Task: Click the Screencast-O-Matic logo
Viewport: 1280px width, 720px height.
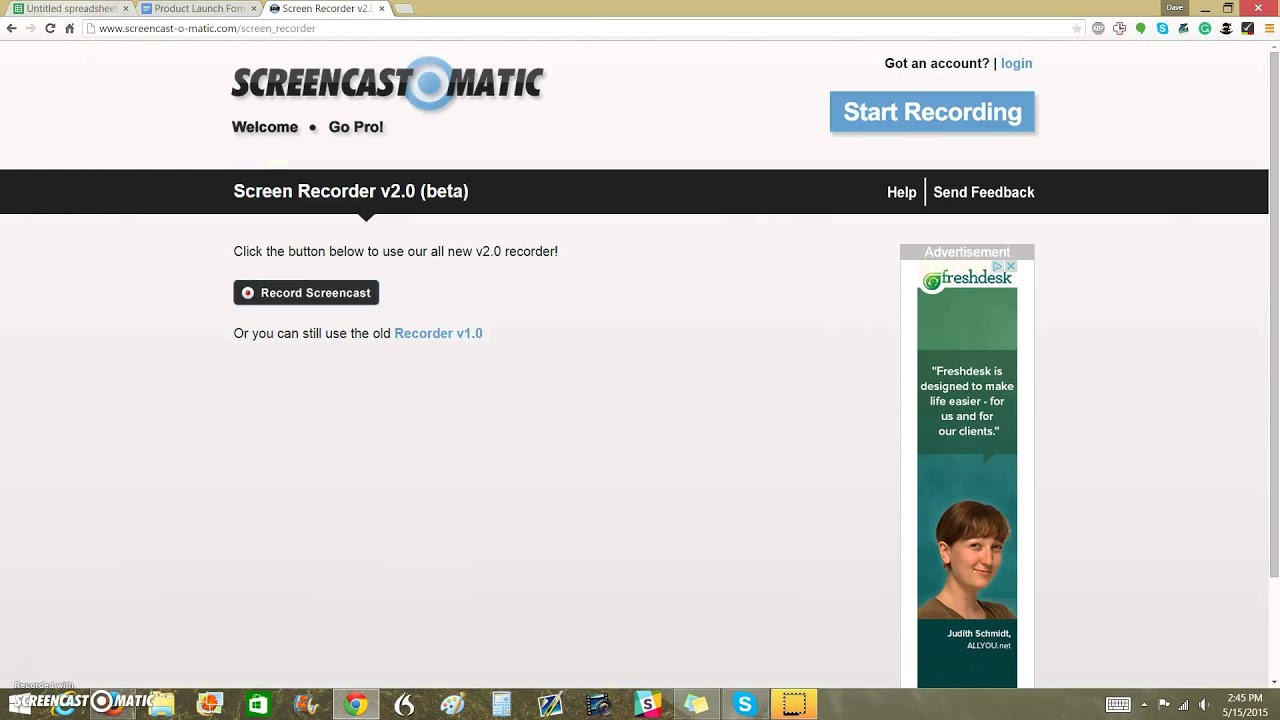Action: [x=388, y=83]
